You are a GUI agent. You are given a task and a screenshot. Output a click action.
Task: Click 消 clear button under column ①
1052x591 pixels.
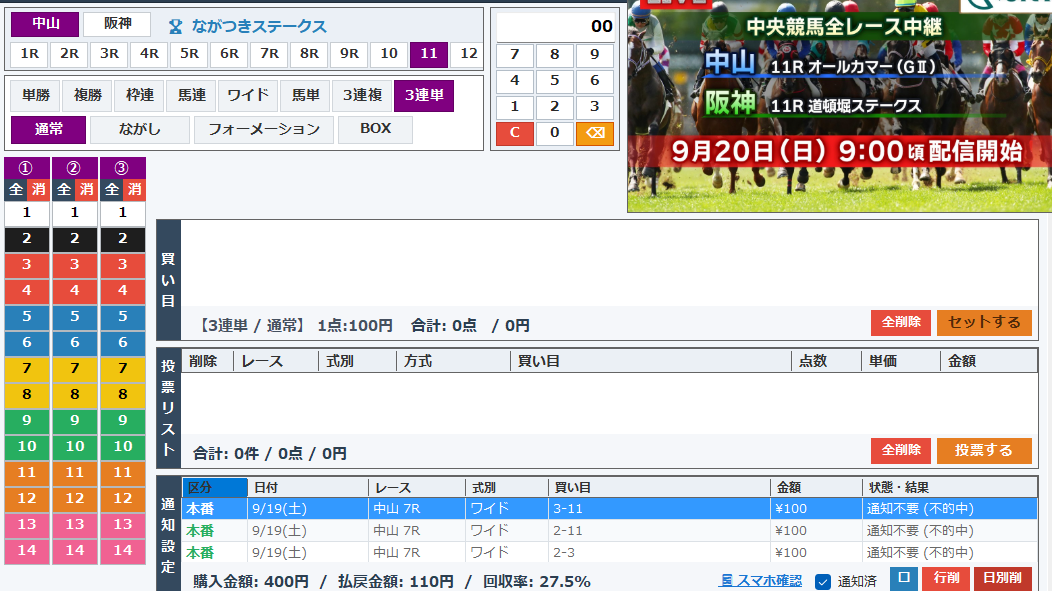pos(38,190)
